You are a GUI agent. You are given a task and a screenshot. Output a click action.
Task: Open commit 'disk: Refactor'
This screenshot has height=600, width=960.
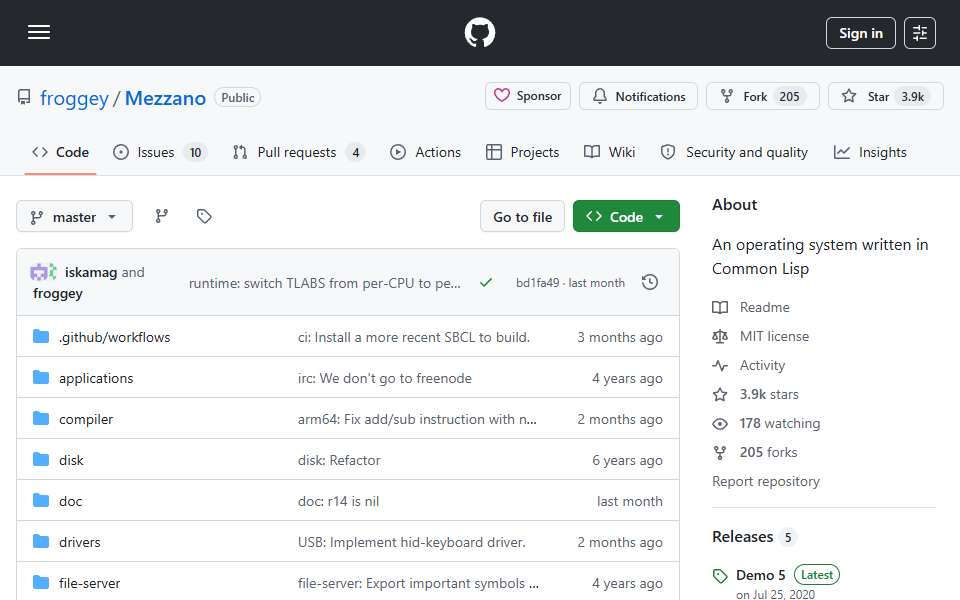pyautogui.click(x=339, y=460)
